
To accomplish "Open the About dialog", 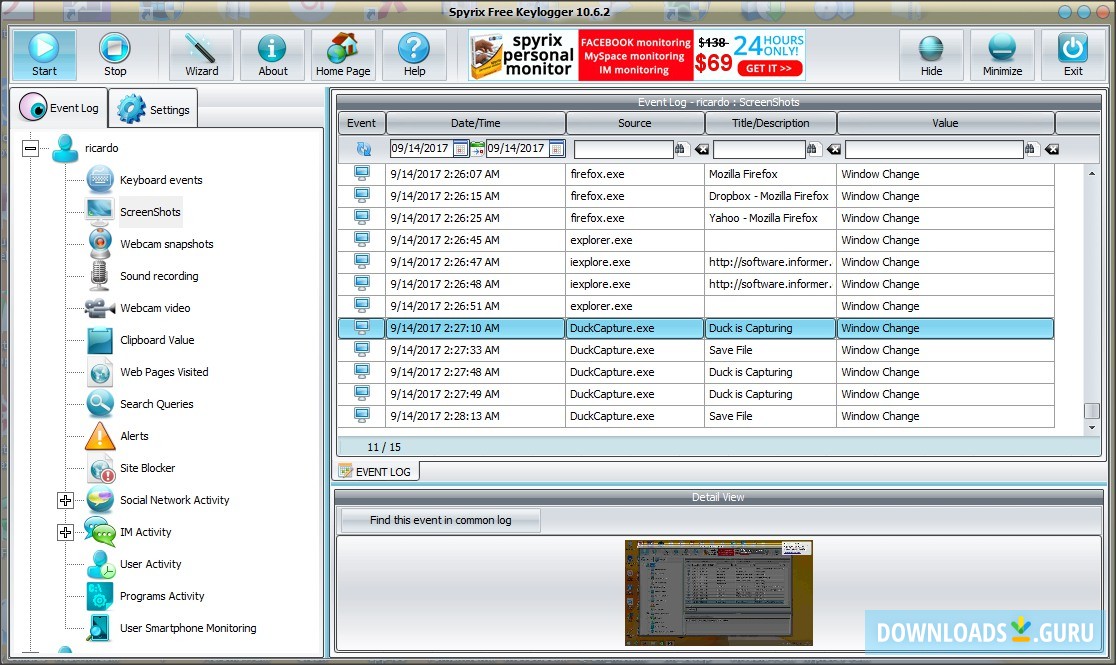I will click(x=273, y=55).
